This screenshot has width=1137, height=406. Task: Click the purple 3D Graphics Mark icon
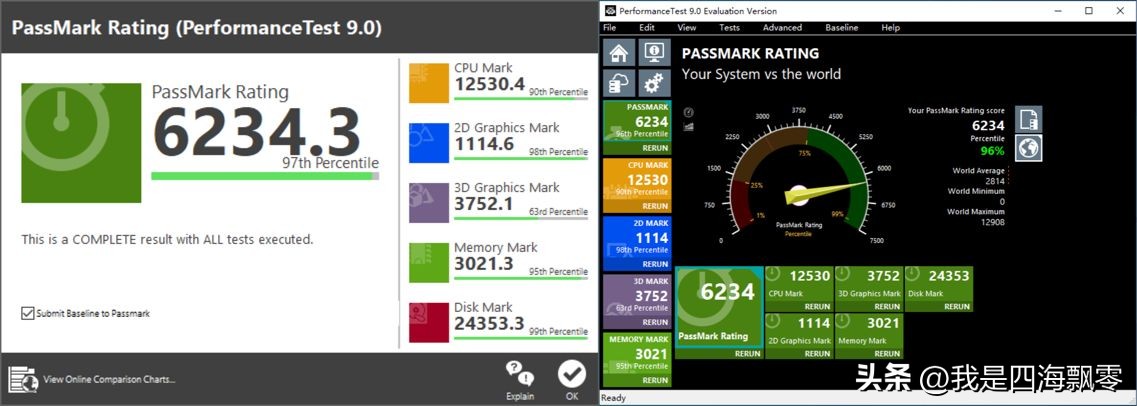(x=429, y=202)
